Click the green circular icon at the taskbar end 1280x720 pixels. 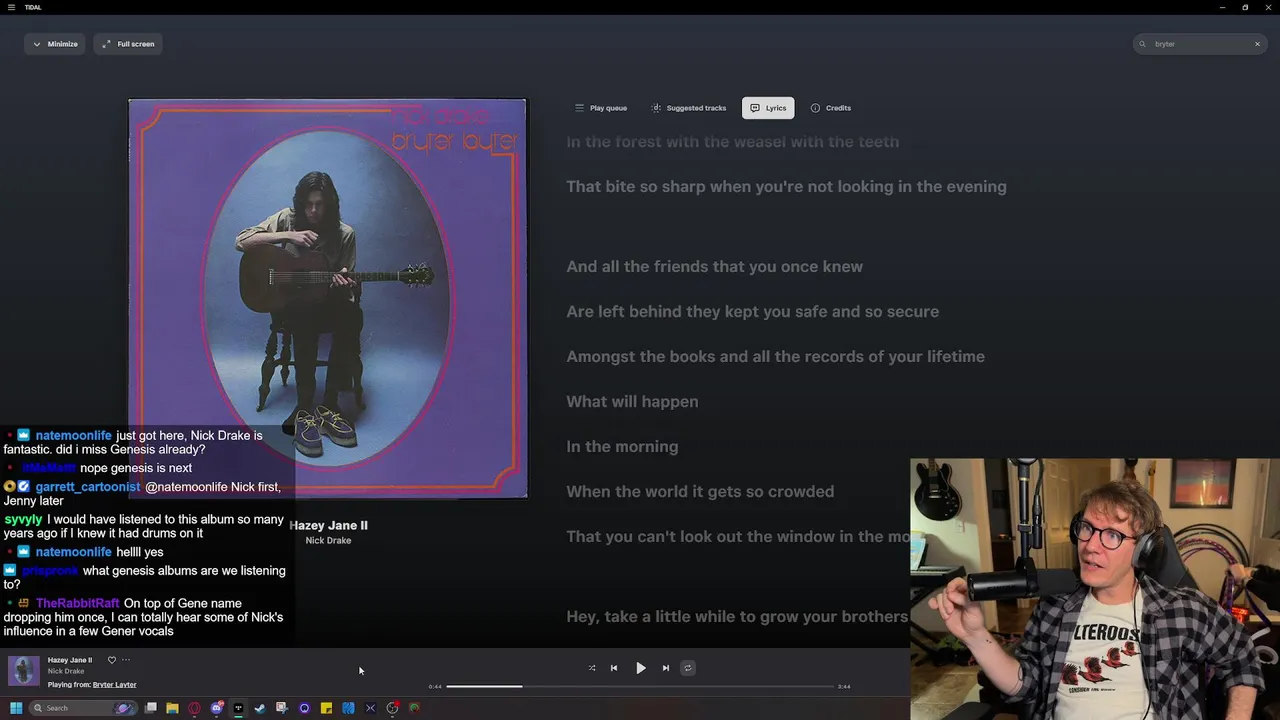[x=414, y=708]
